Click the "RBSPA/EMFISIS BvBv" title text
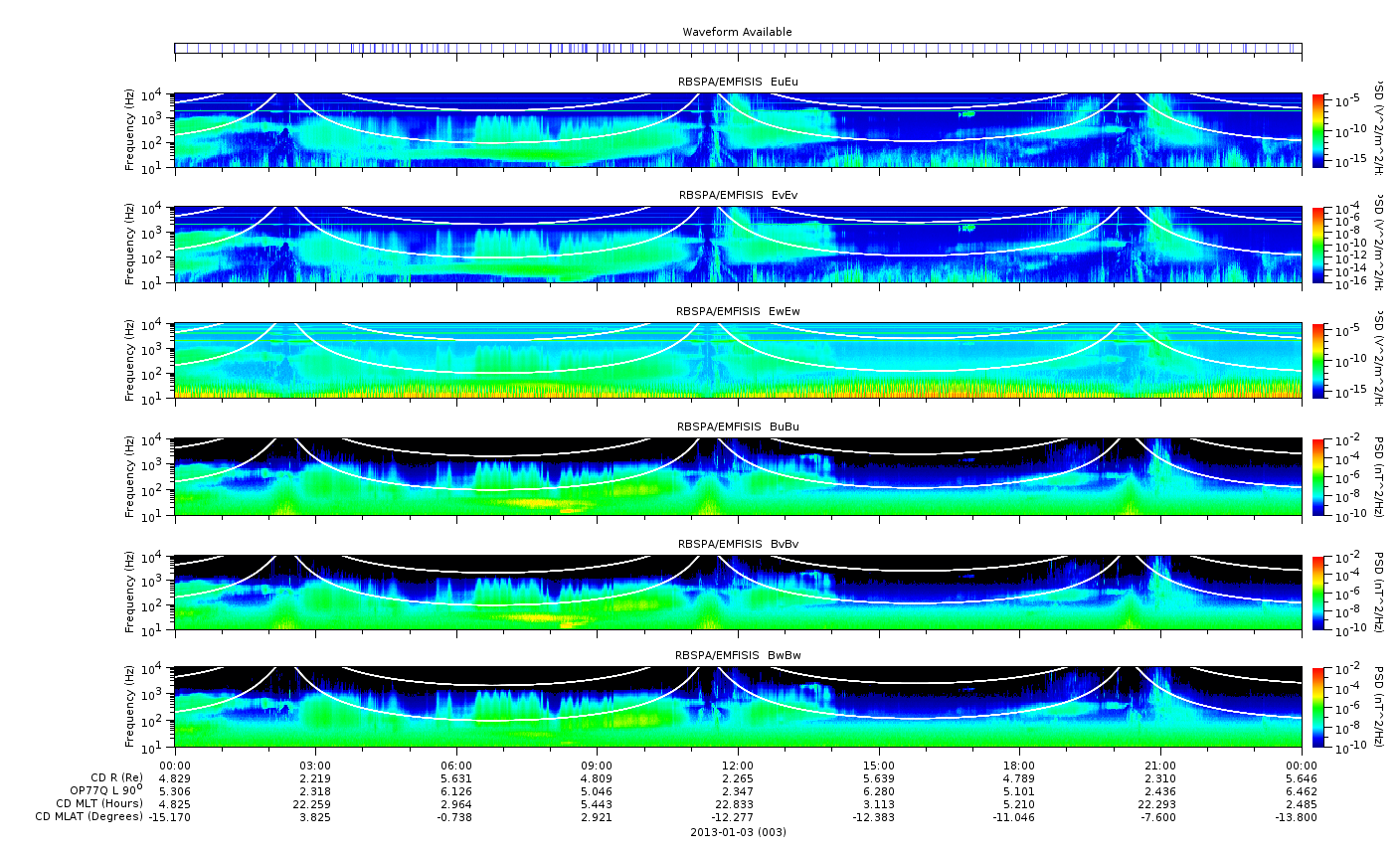The width and height of the screenshot is (1400, 854). point(737,544)
